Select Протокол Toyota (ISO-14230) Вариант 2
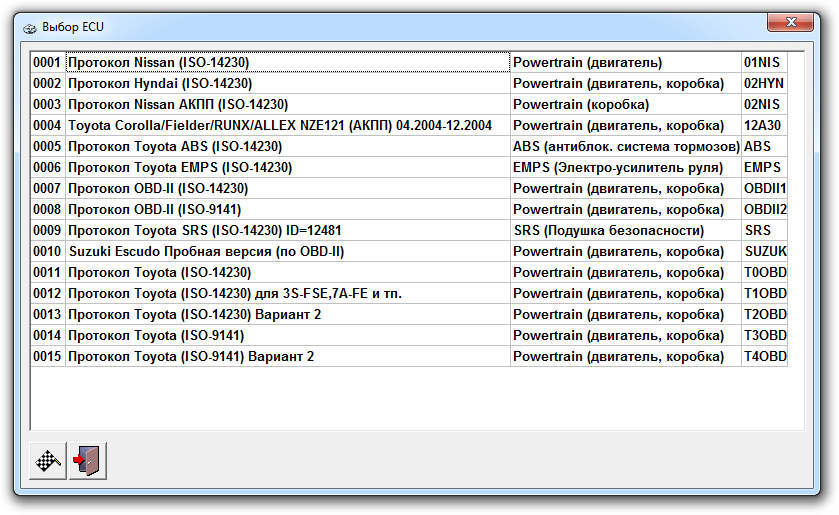839x515 pixels. coord(288,314)
